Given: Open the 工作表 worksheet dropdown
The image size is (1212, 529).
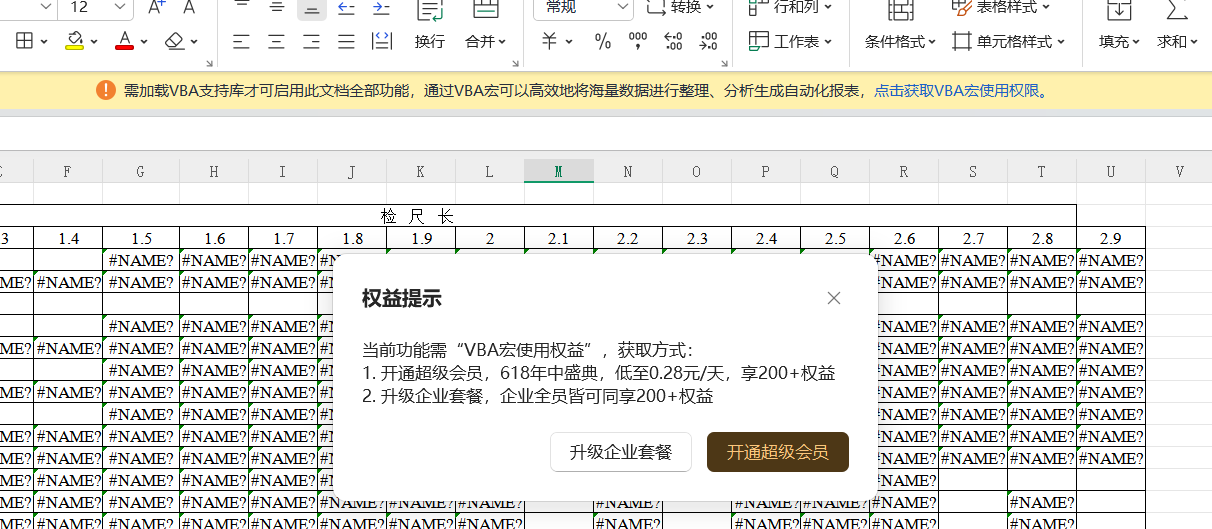Looking at the screenshot, I should coord(790,41).
